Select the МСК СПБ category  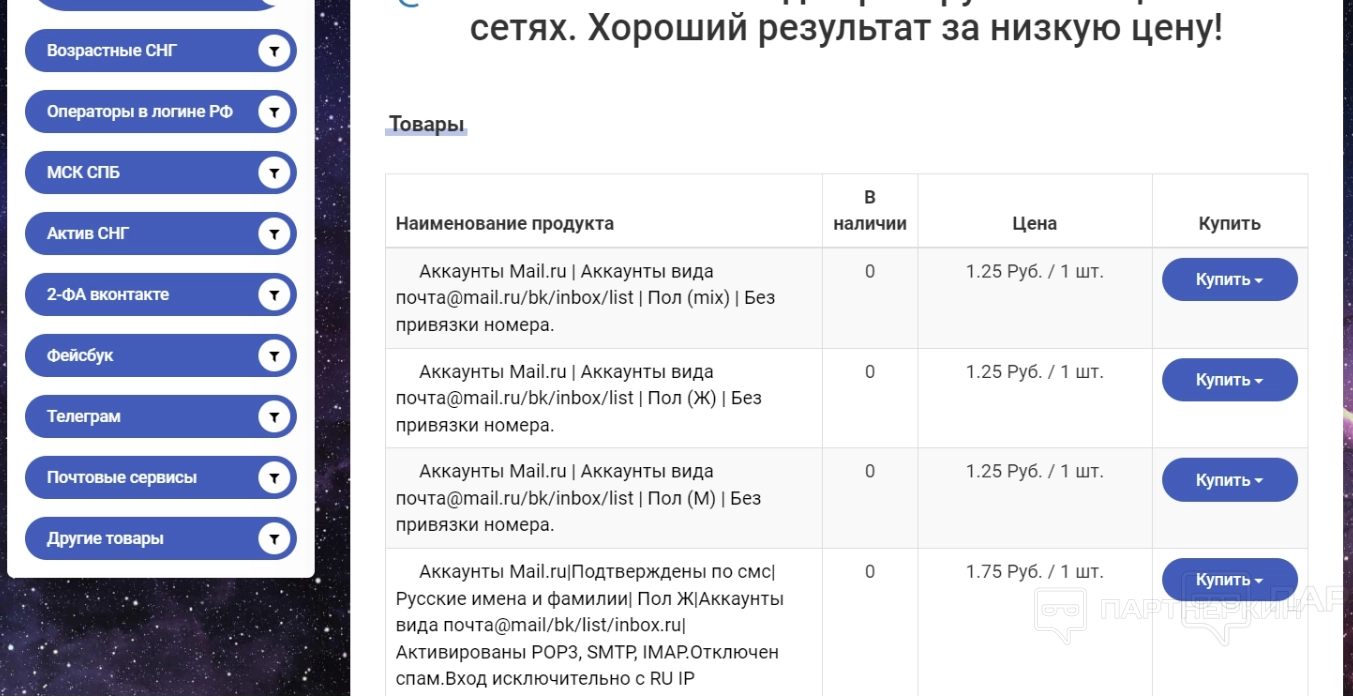coord(160,172)
